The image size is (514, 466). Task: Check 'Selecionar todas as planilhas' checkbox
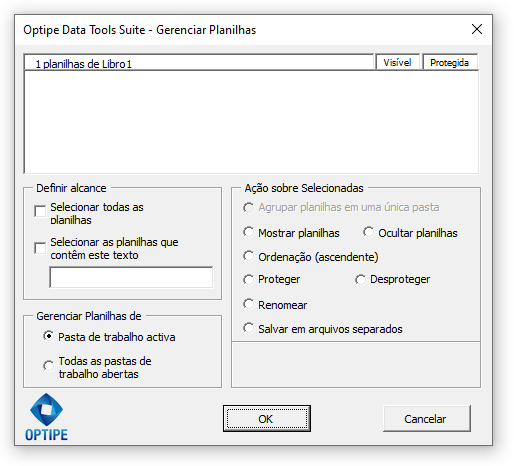point(40,211)
